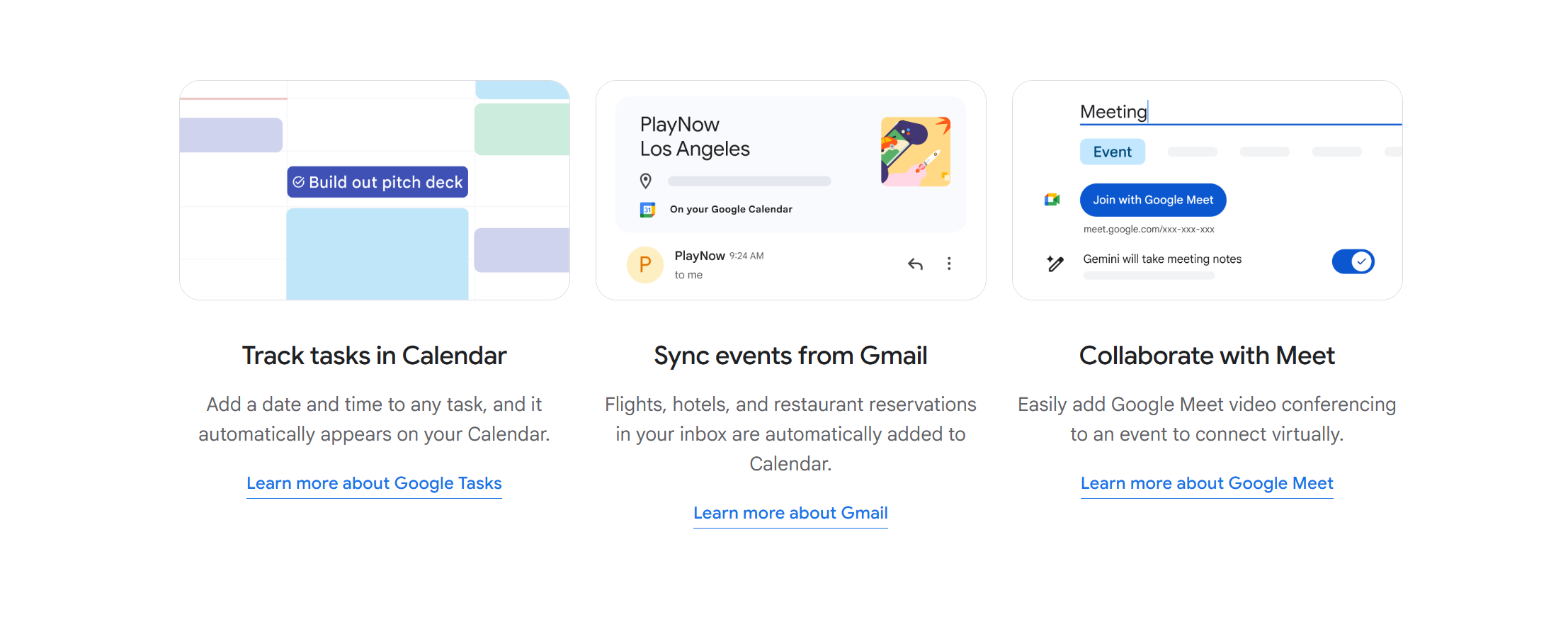Toggle the Gemini meeting notes switch
This screenshot has height=644, width=1568.
(1353, 261)
